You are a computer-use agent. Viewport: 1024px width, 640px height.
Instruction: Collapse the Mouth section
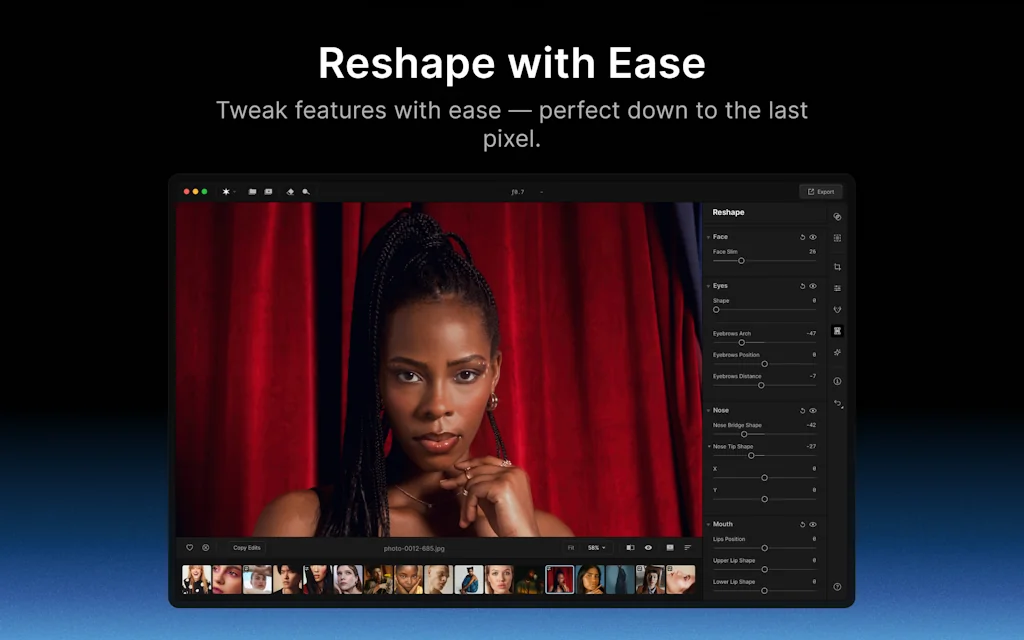click(710, 523)
